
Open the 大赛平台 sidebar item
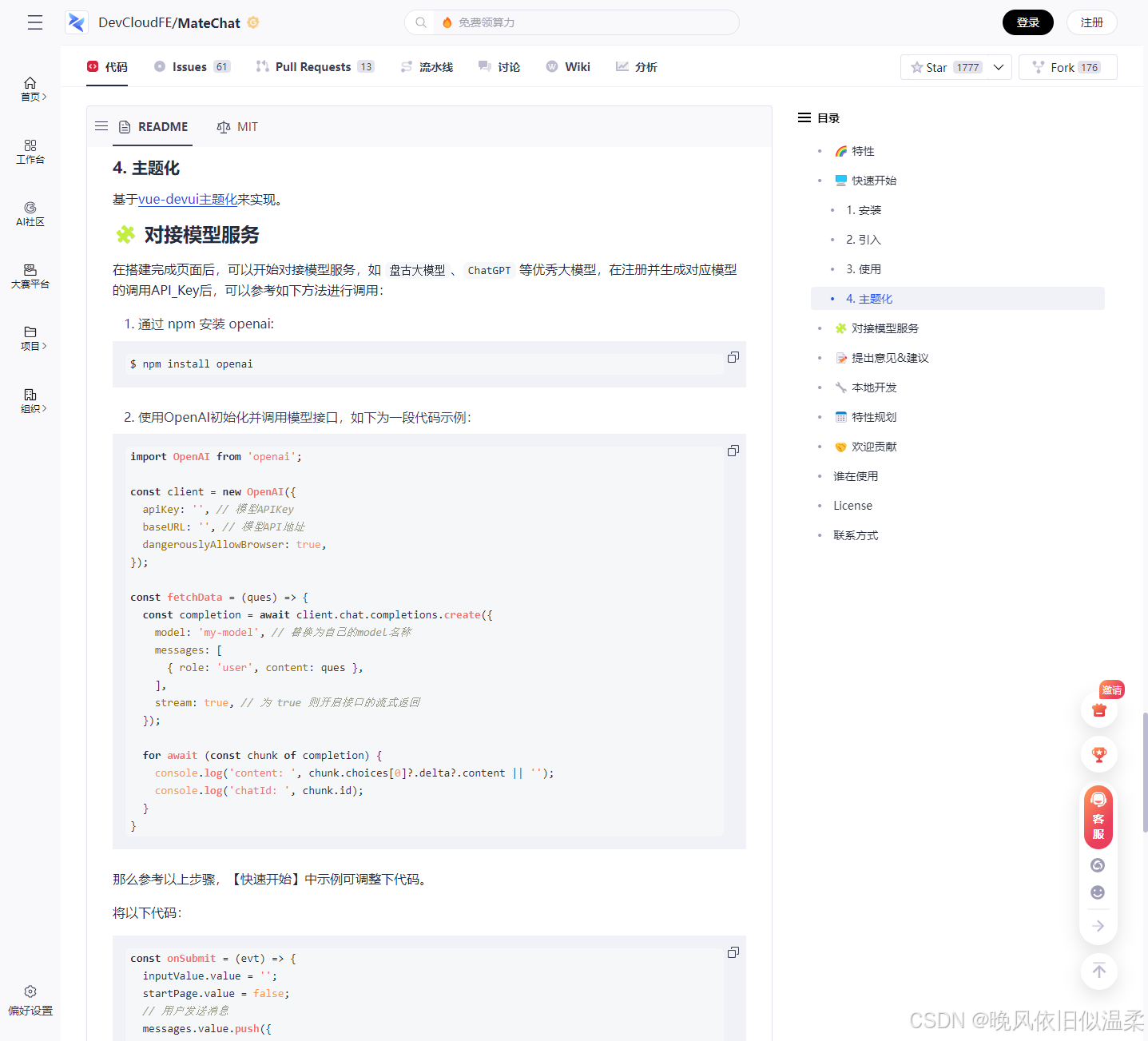[30, 276]
